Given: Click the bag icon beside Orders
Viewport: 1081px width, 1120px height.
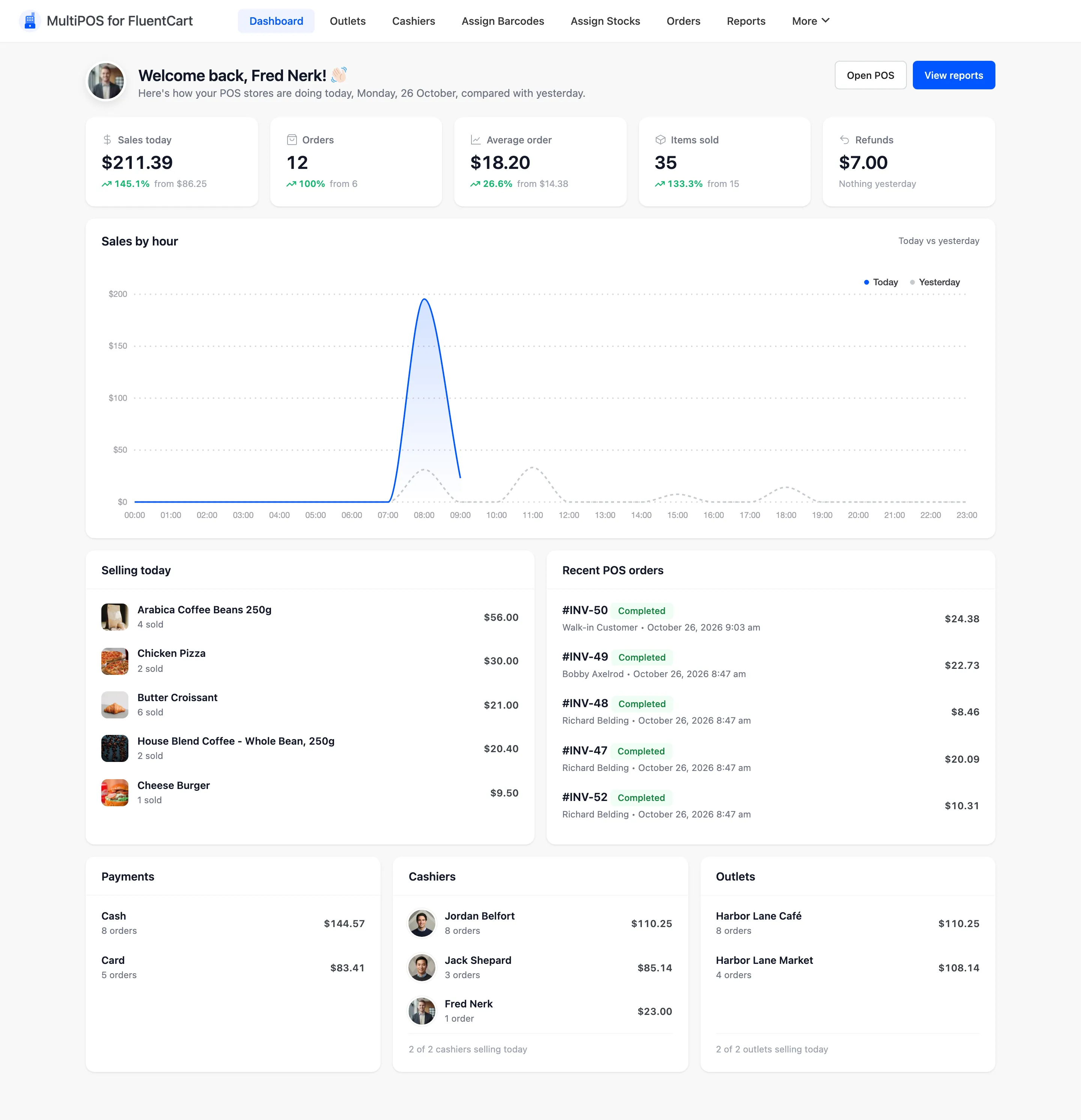Looking at the screenshot, I should [x=292, y=140].
